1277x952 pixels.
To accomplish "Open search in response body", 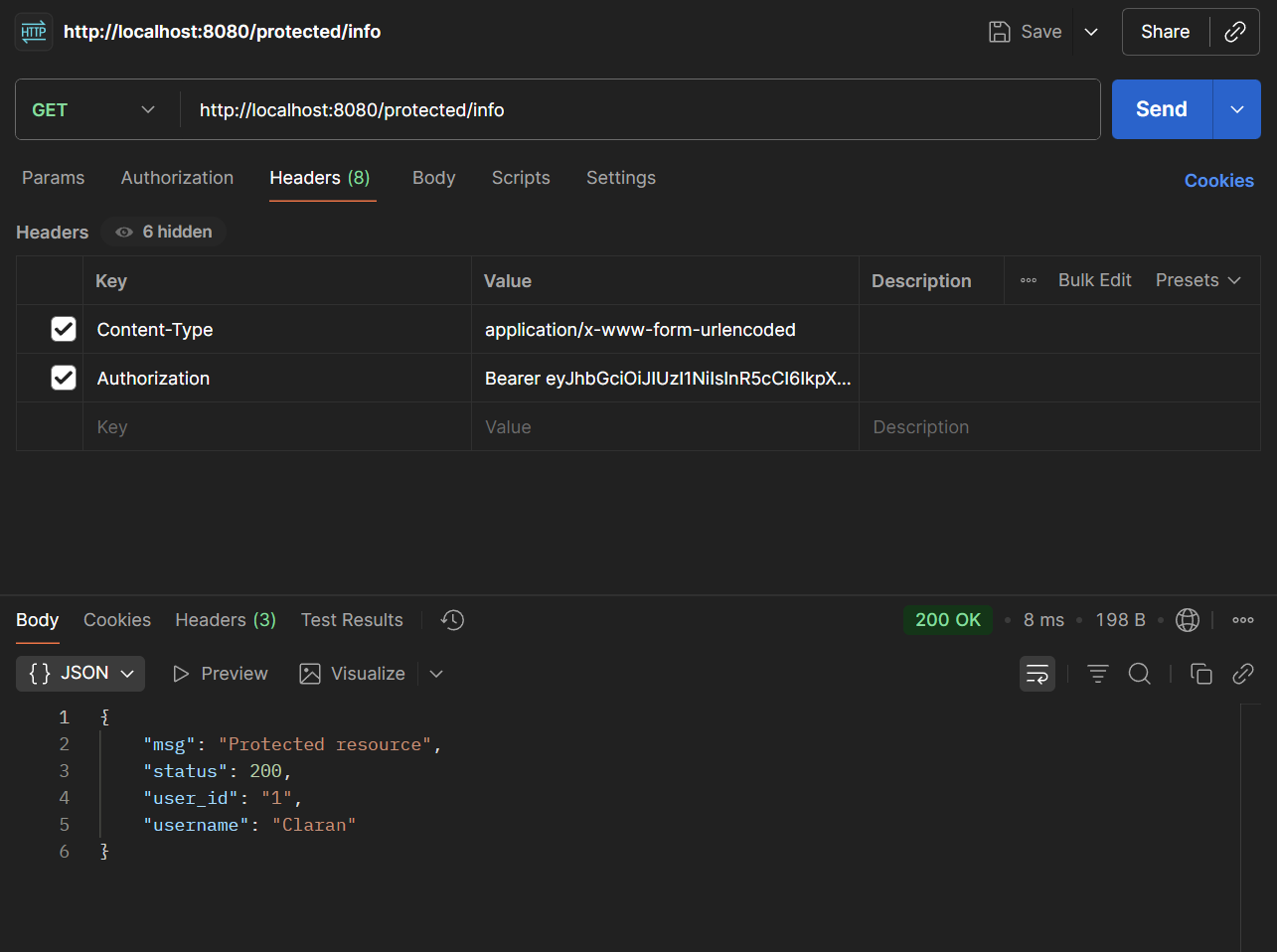I will (x=1140, y=674).
